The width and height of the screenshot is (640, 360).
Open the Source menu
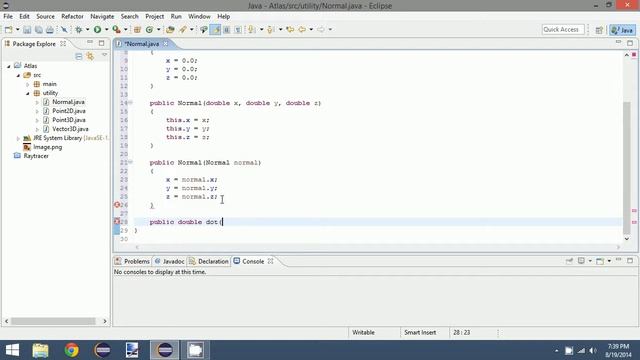(45, 16)
